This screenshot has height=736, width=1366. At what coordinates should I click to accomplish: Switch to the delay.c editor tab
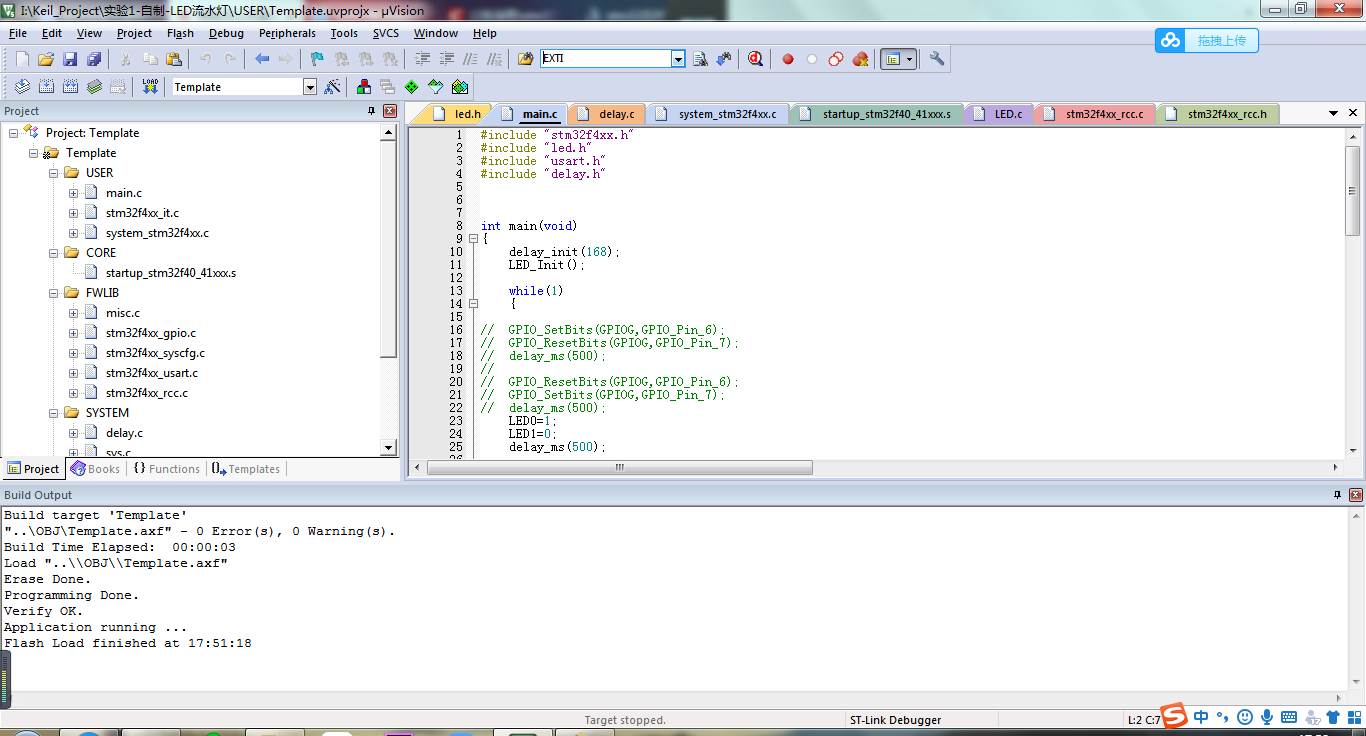pyautogui.click(x=605, y=114)
